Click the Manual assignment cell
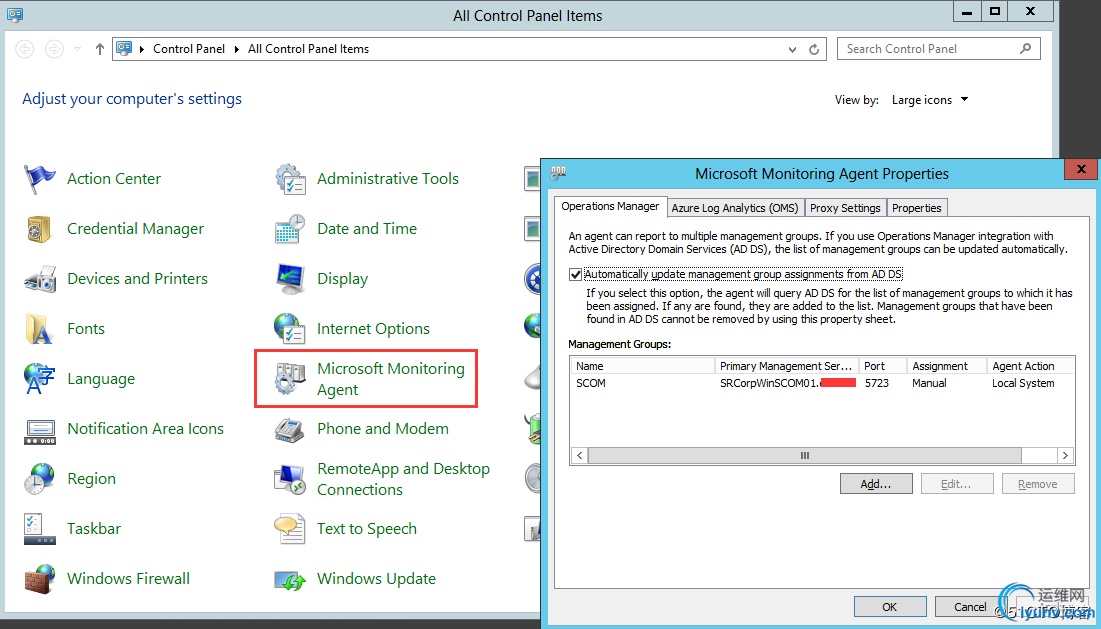This screenshot has width=1101, height=629. 929,383
